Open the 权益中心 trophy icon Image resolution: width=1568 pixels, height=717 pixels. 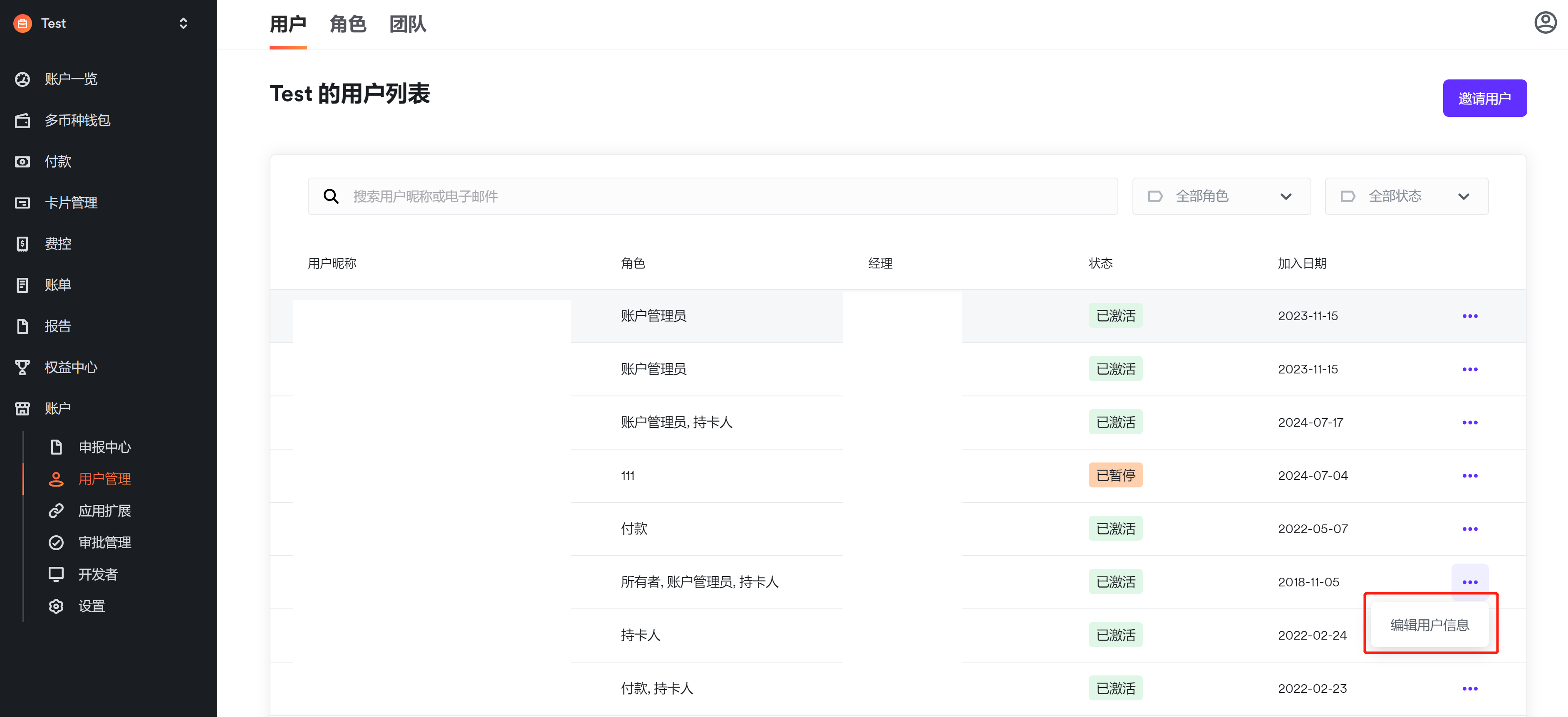22,368
